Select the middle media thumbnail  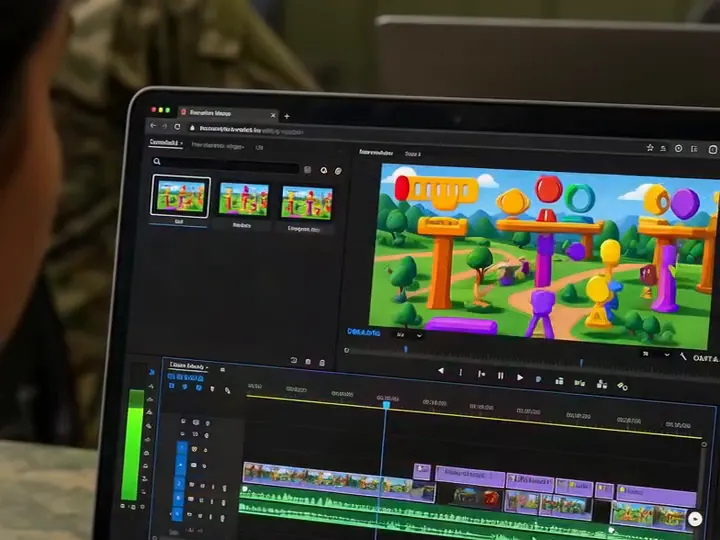(x=244, y=199)
